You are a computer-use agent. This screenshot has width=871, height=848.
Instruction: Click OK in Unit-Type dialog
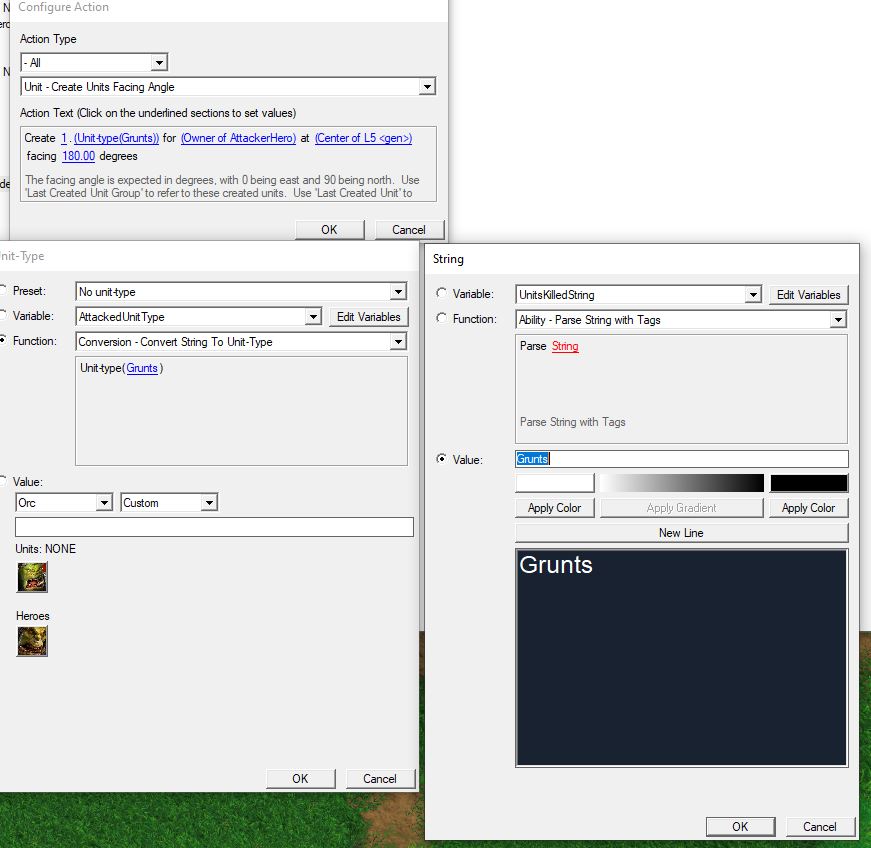click(301, 779)
